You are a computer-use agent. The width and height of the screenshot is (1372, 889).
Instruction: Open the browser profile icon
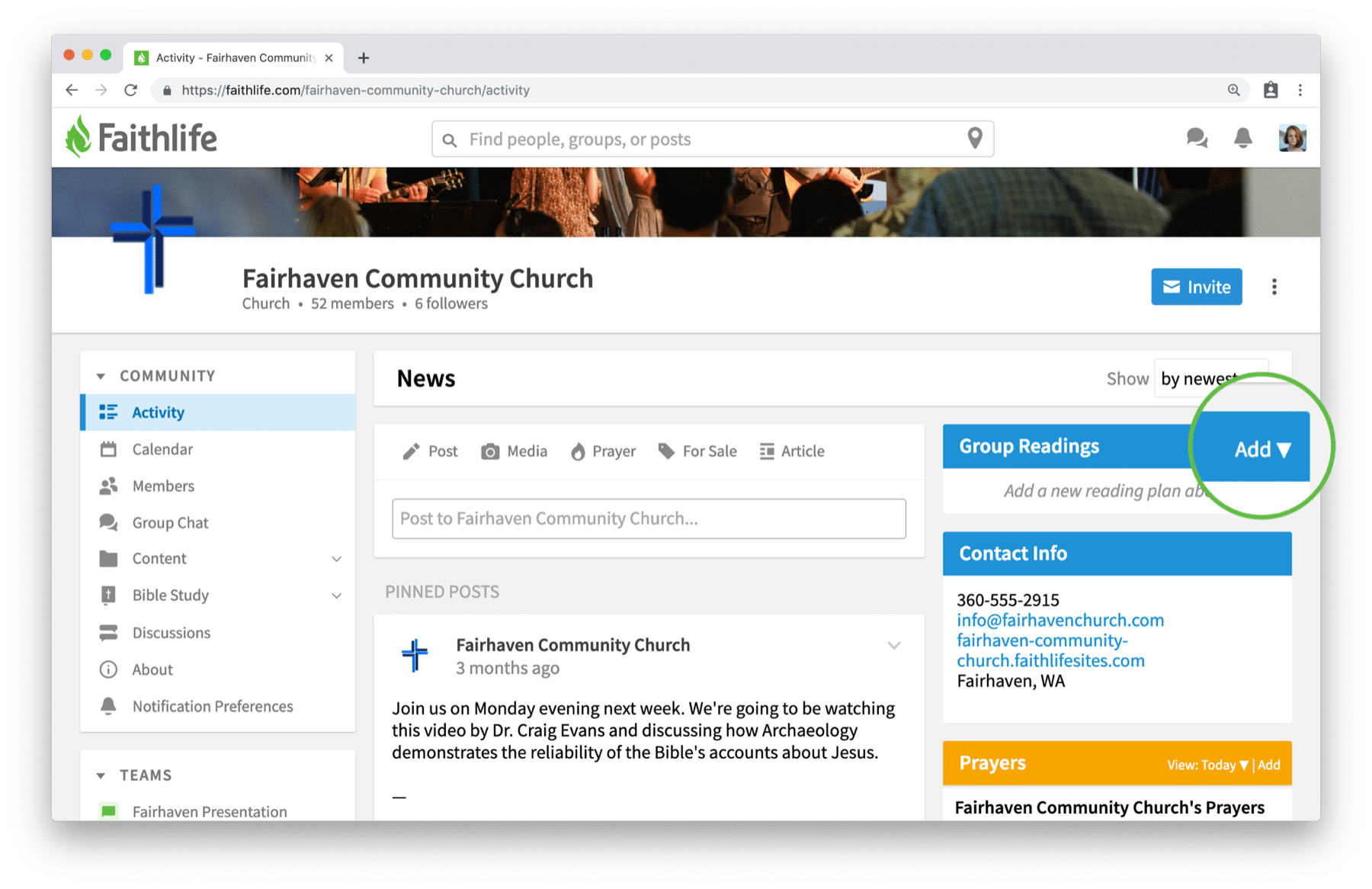pyautogui.click(x=1271, y=90)
